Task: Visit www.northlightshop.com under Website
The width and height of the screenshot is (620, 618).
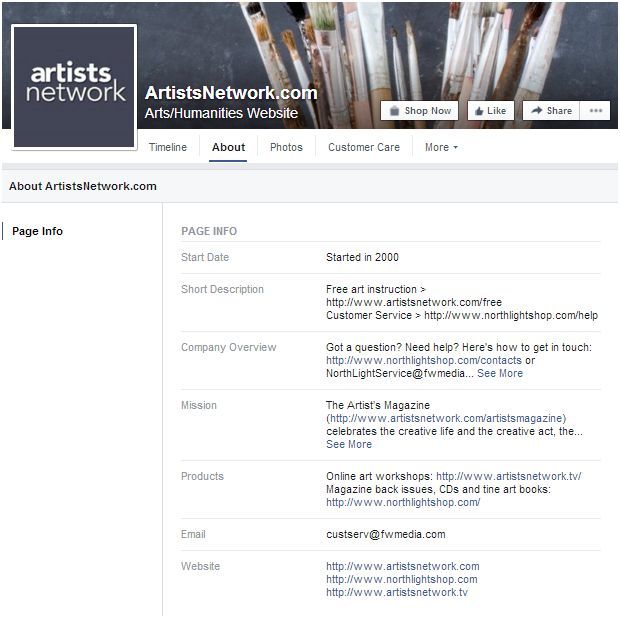Action: [x=401, y=579]
